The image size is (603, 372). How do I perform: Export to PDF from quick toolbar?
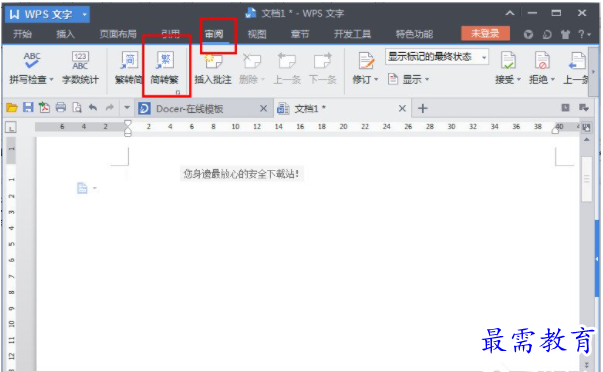tap(44, 108)
